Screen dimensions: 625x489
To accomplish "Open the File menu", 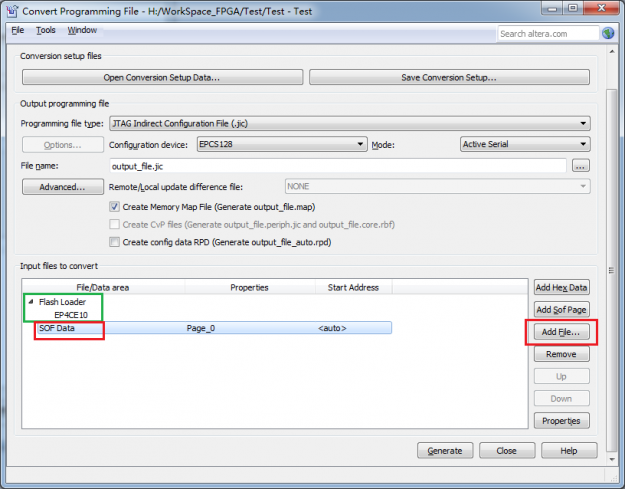I will coord(18,30).
